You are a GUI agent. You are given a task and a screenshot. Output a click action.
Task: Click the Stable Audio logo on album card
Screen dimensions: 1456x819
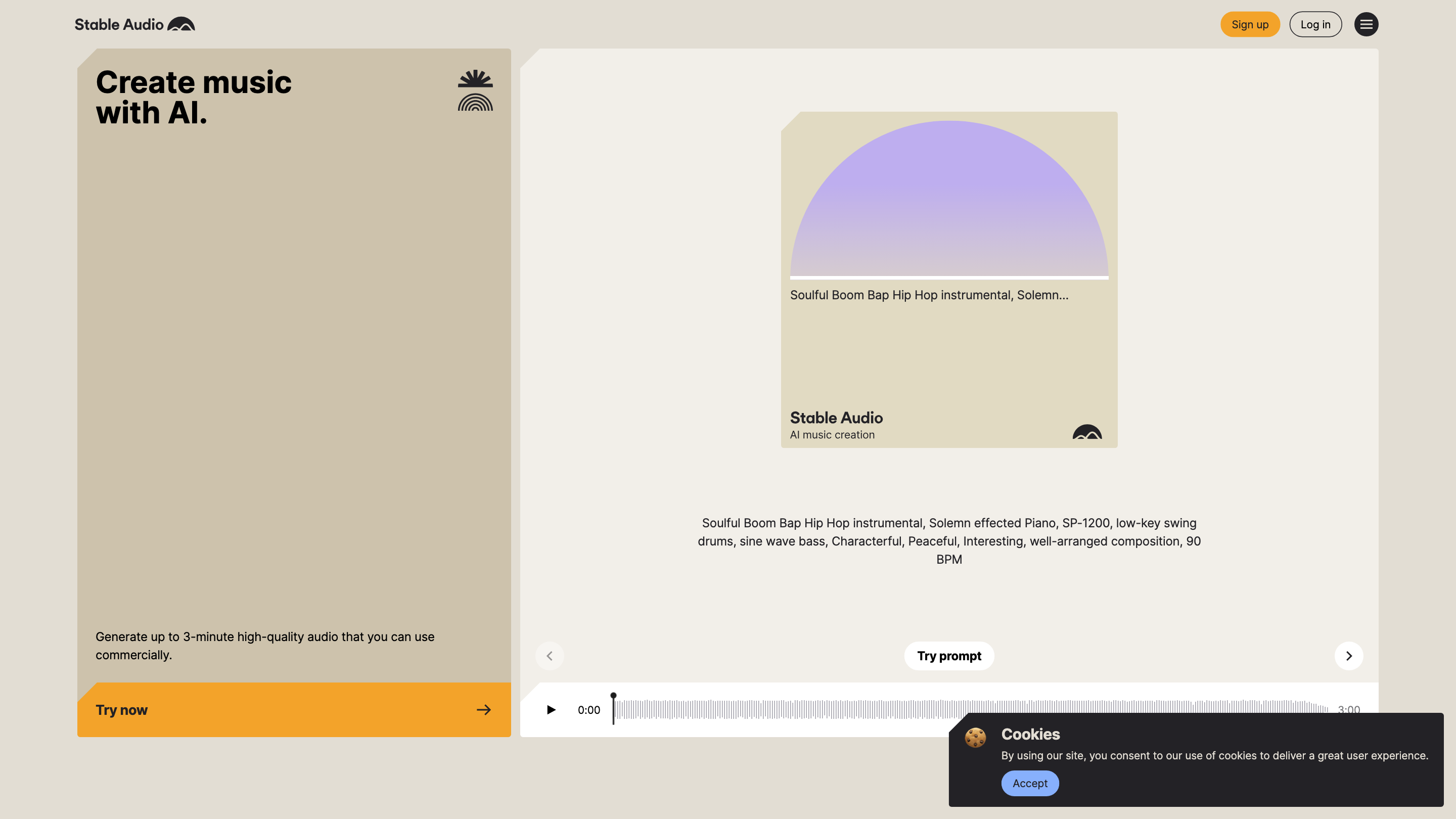pos(1086,432)
